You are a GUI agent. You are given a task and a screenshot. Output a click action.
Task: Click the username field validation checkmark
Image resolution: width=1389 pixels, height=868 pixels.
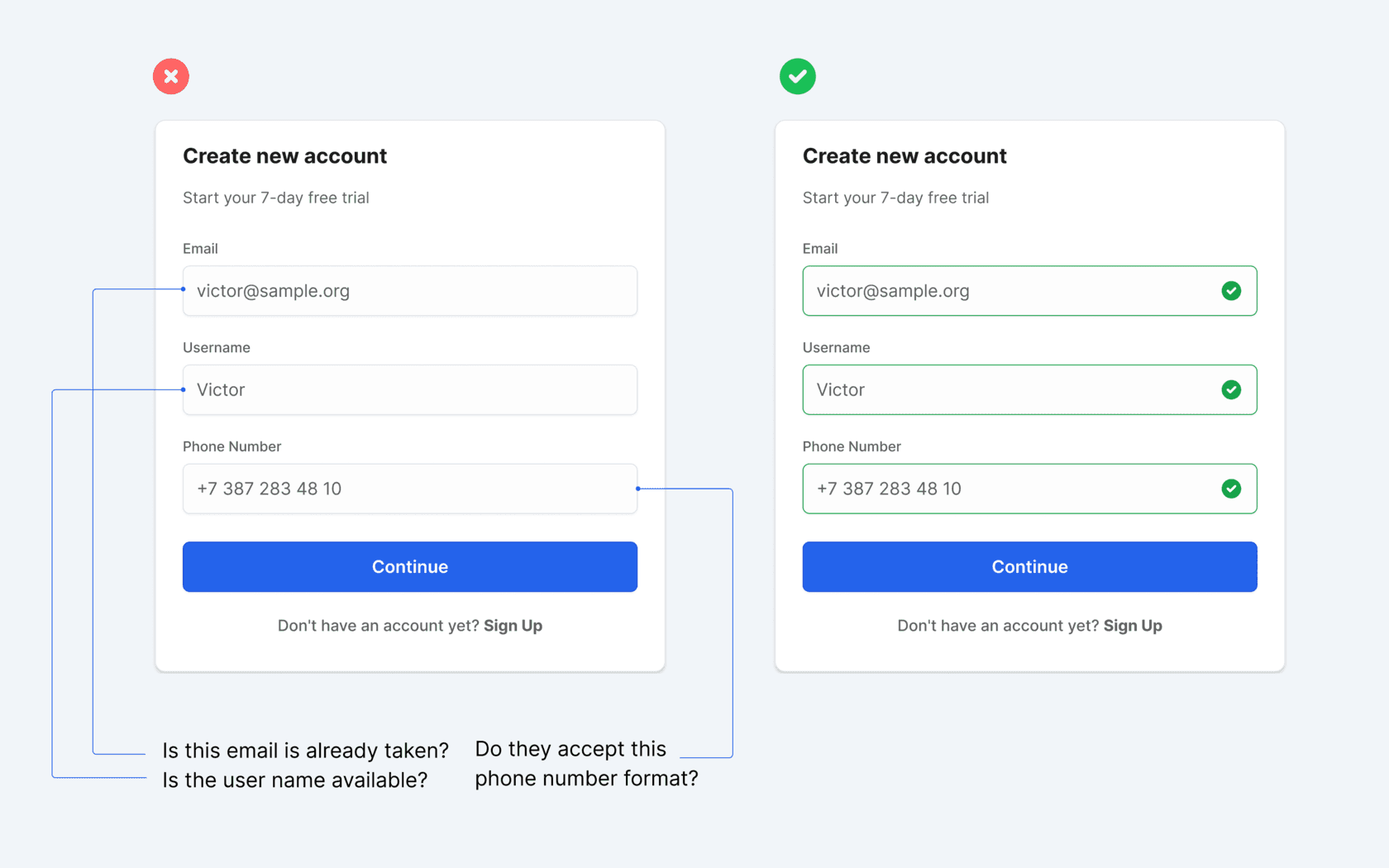click(x=1230, y=389)
